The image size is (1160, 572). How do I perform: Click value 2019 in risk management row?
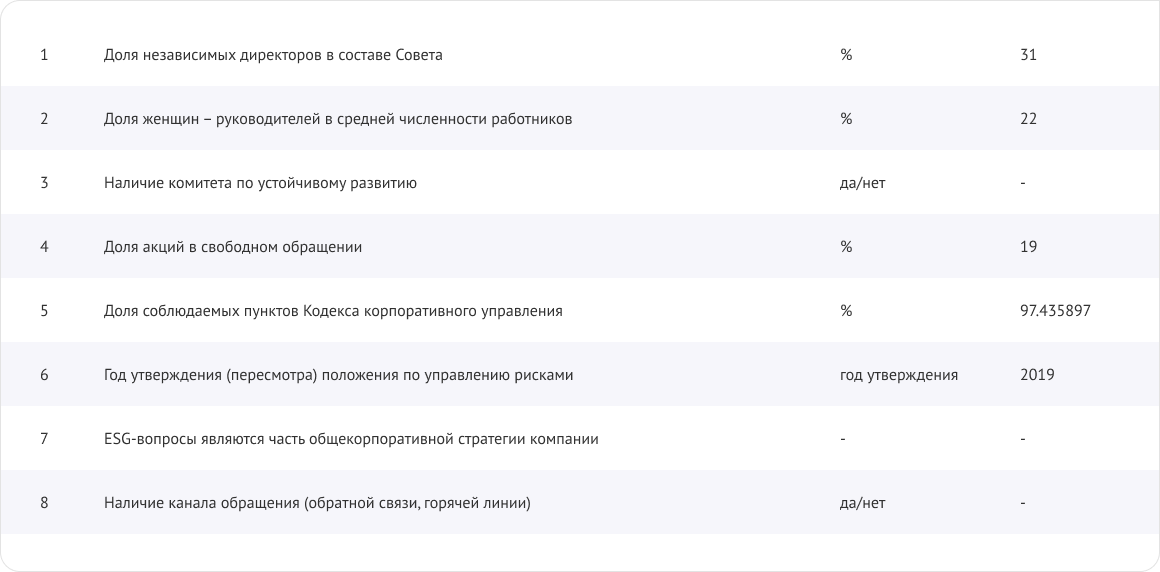[x=1037, y=375]
